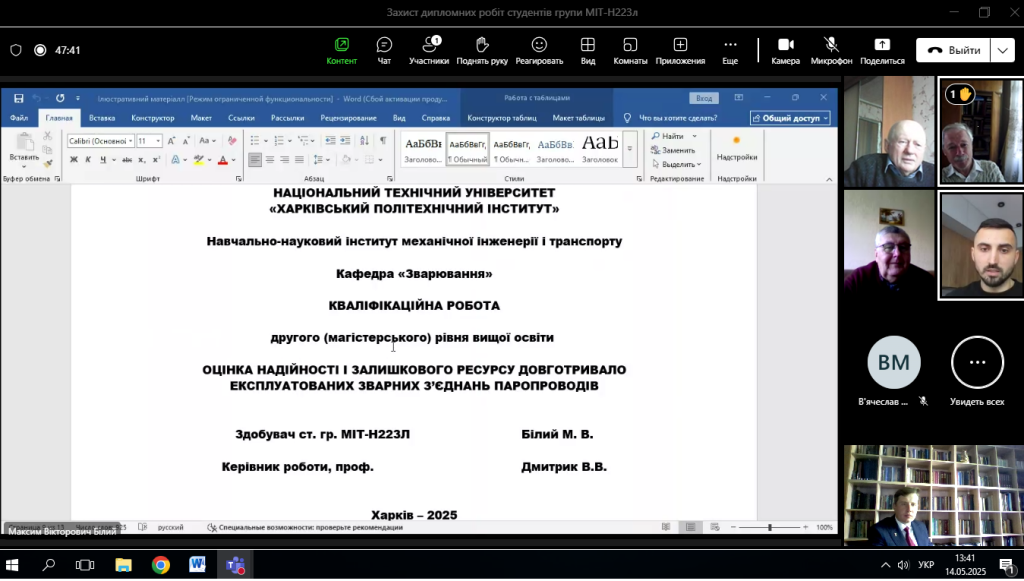Click the shield icon beside the meeting timer
This screenshot has height=581, width=1024.
click(16, 50)
